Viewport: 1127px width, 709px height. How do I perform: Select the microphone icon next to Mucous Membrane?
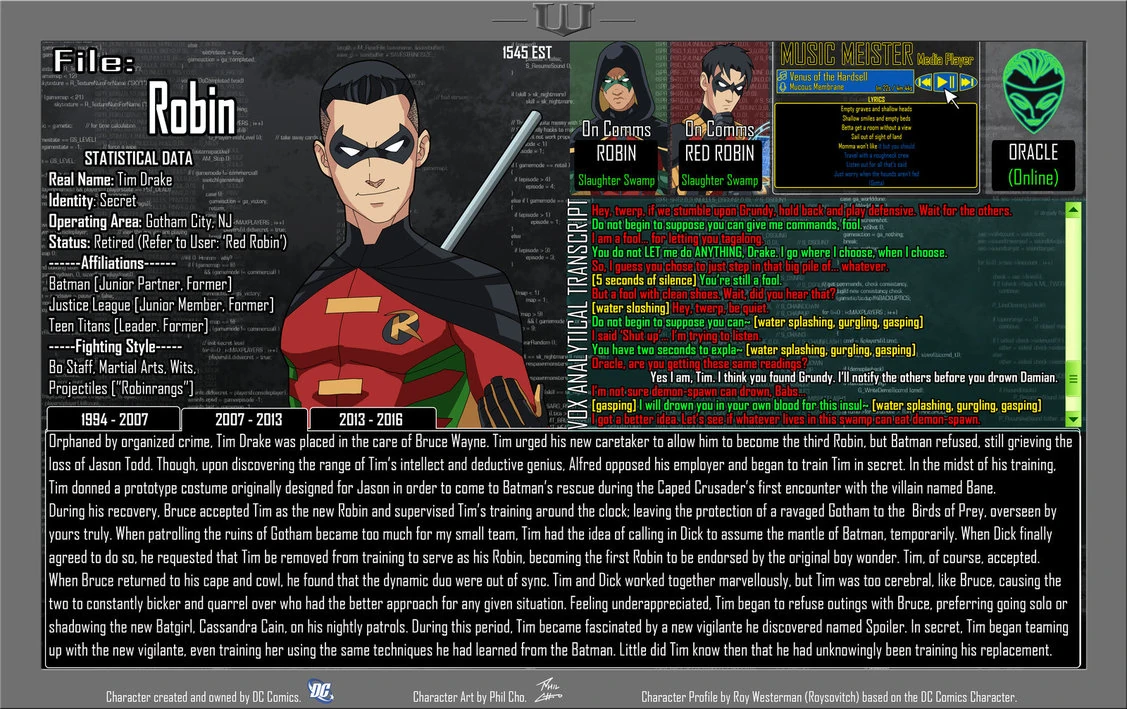click(784, 87)
